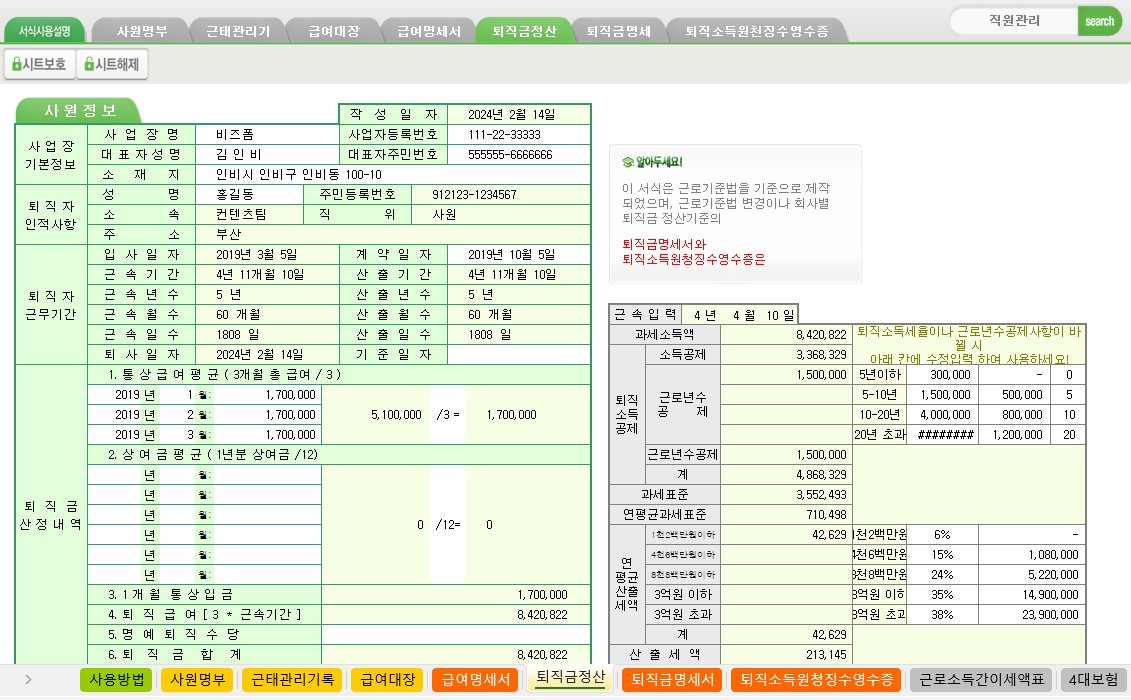Select the 5년이하 deduction cell 300,000
Viewport: 1131px width, 700px height.
(x=943, y=375)
